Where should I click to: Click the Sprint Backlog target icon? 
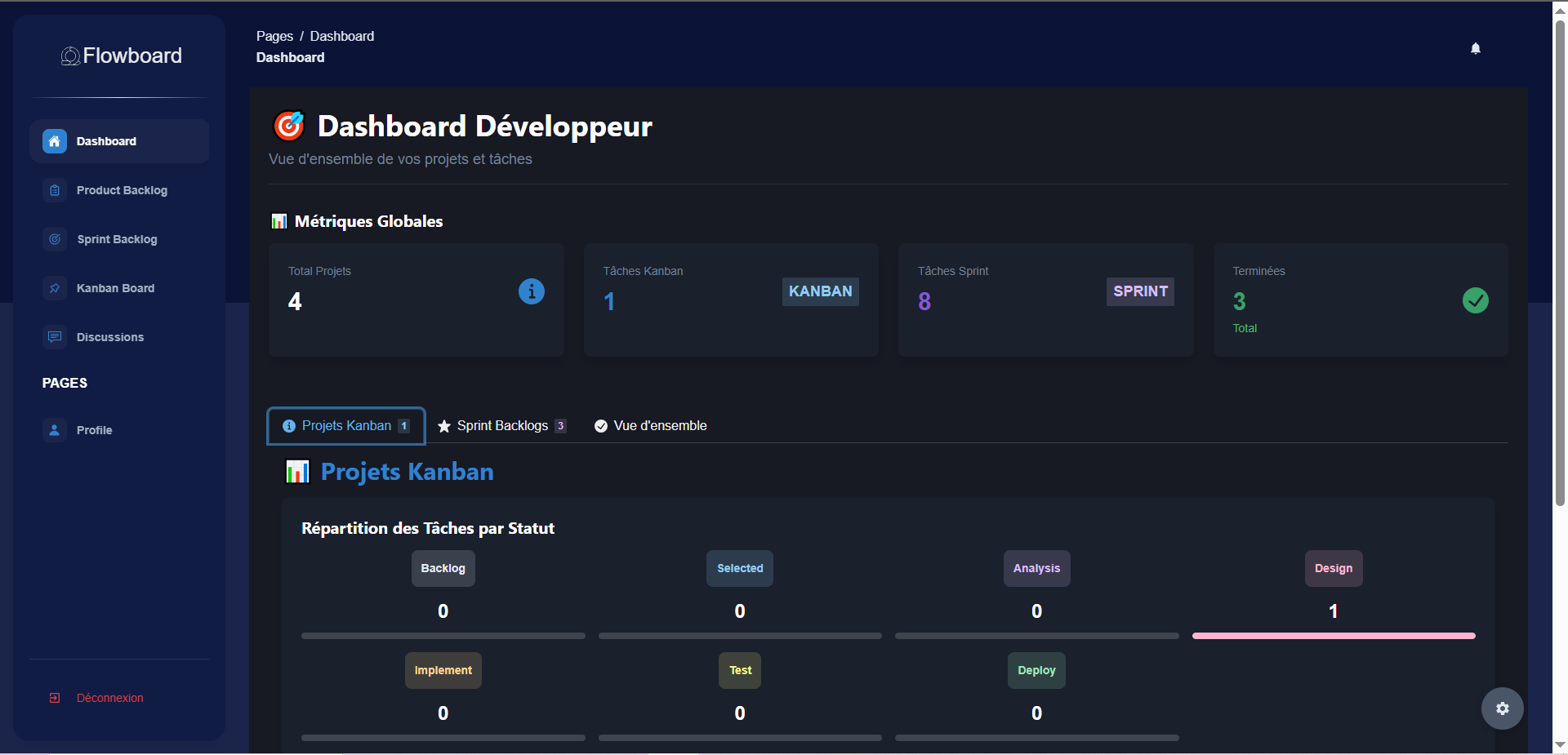click(55, 239)
